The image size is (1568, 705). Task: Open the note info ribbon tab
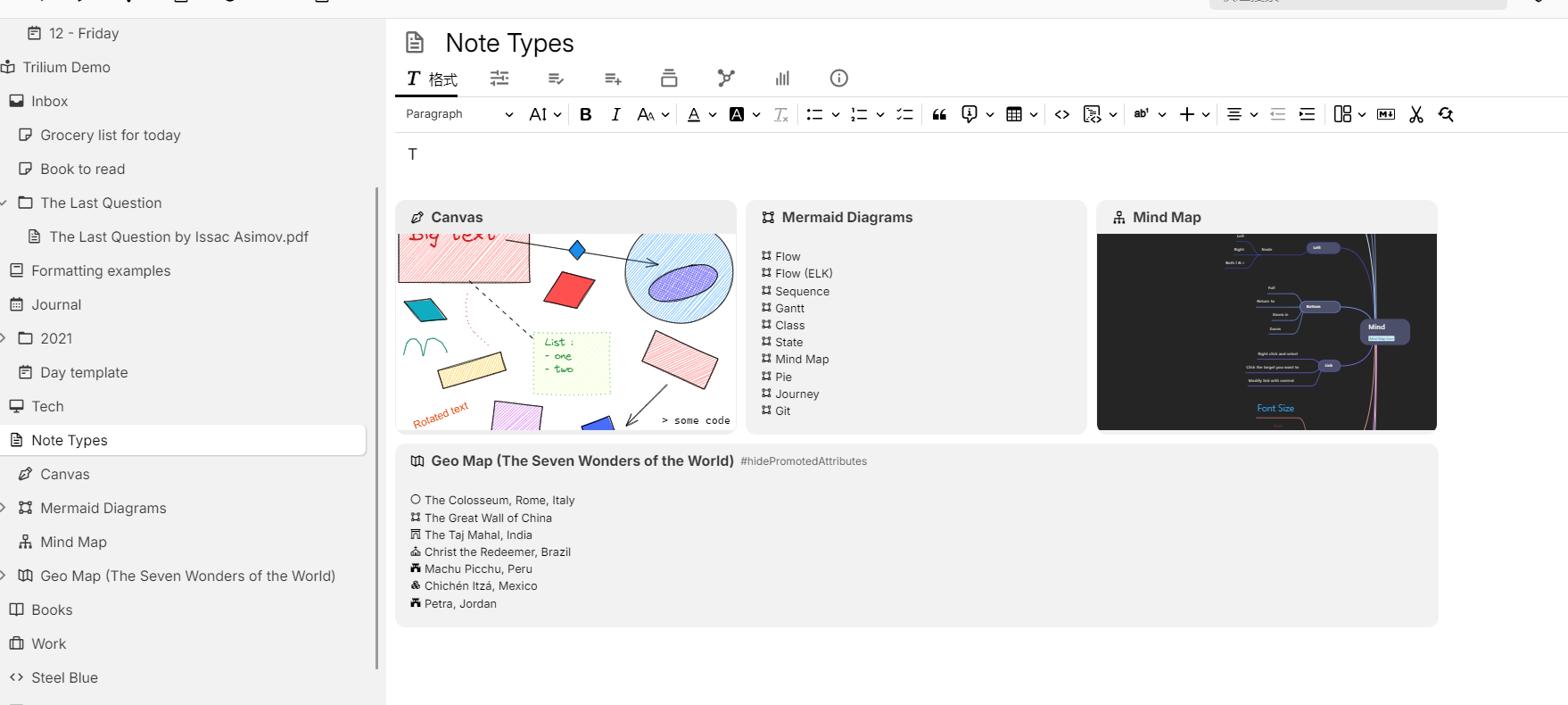click(838, 79)
